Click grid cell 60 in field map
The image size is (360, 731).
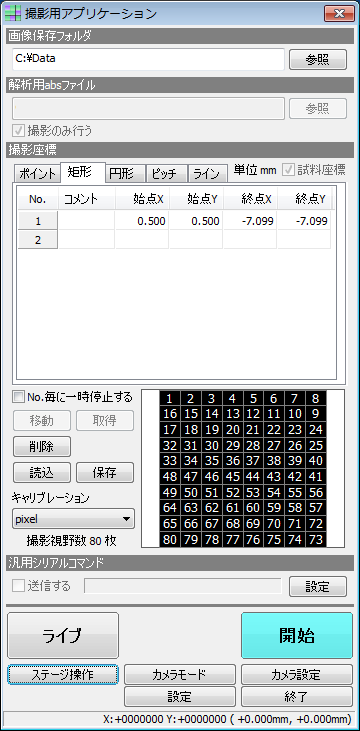(x=253, y=508)
